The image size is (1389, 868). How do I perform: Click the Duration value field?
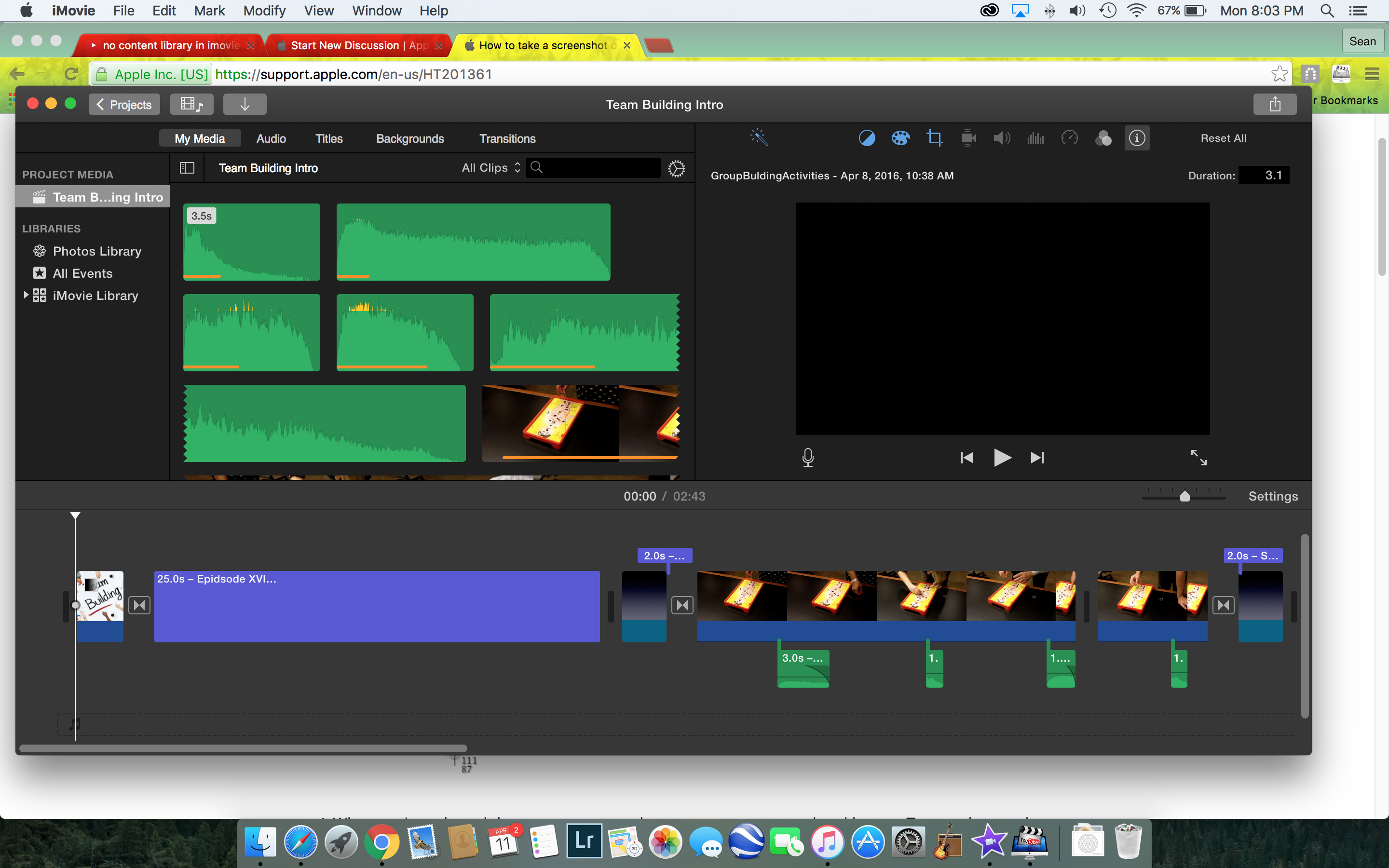click(1264, 175)
